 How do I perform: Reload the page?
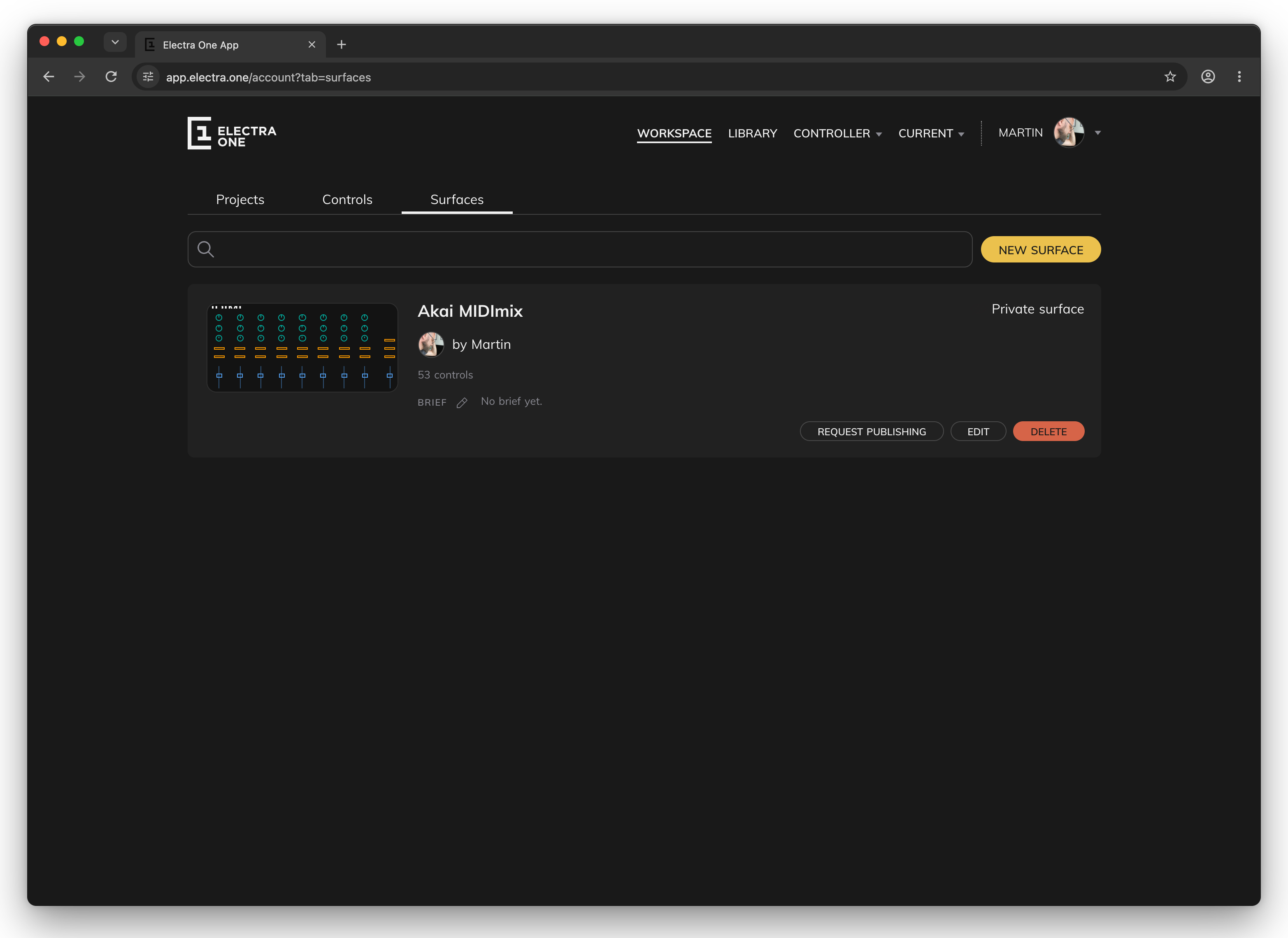(x=111, y=77)
